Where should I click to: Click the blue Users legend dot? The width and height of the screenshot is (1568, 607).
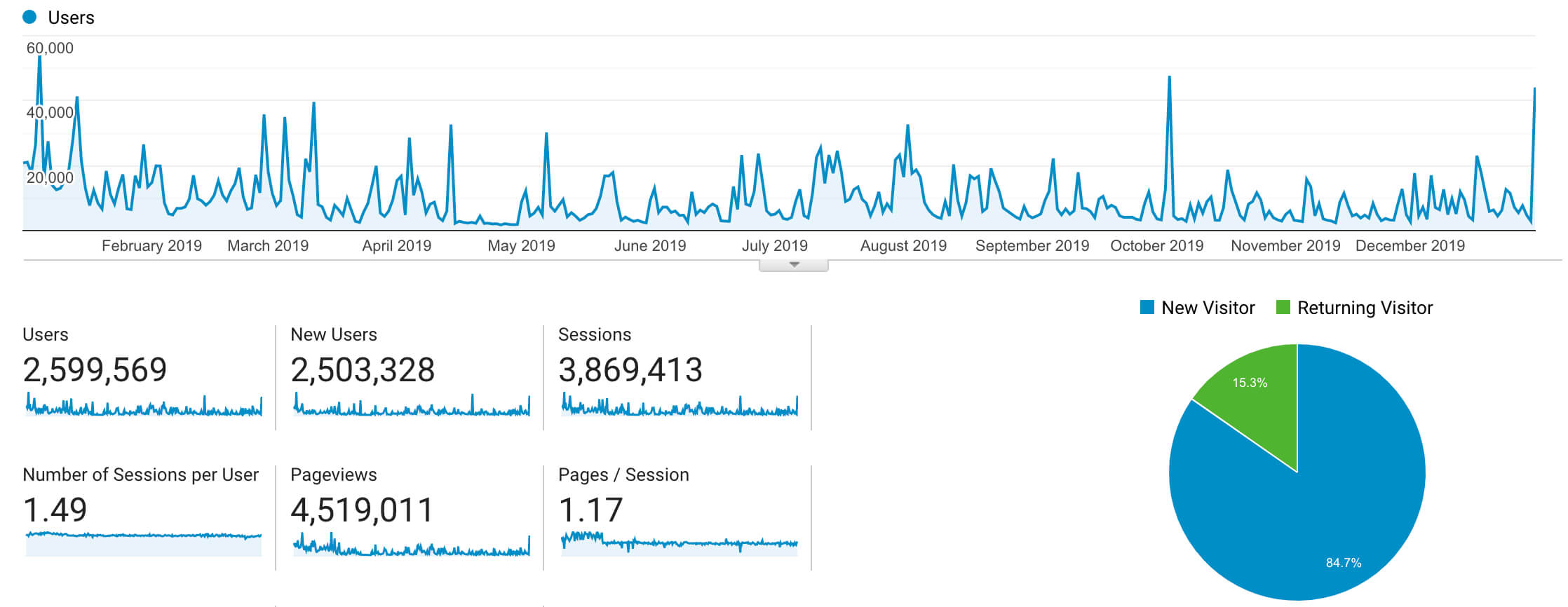coord(29,18)
